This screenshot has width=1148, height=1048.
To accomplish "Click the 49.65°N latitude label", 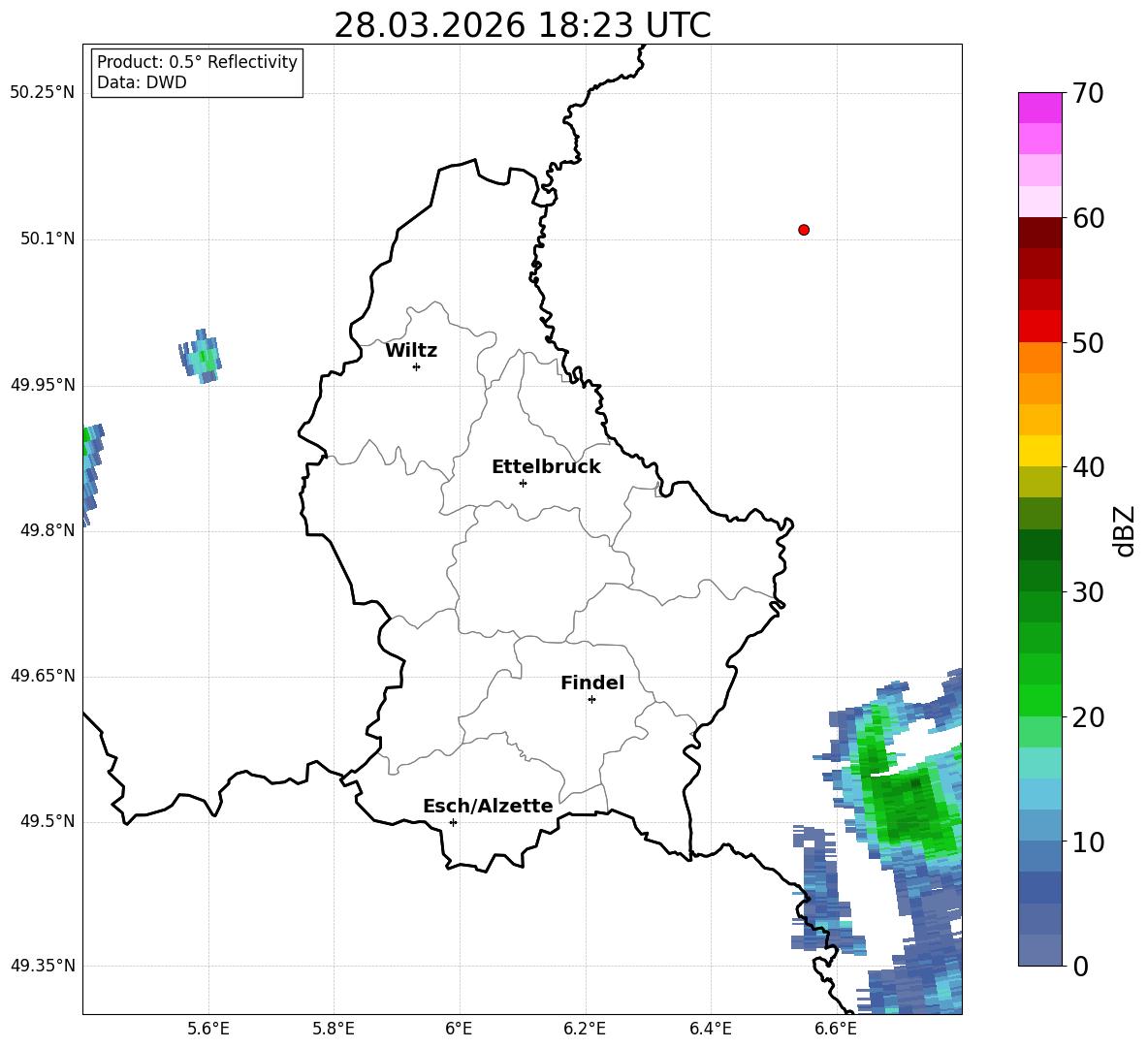I will click(x=42, y=675).
